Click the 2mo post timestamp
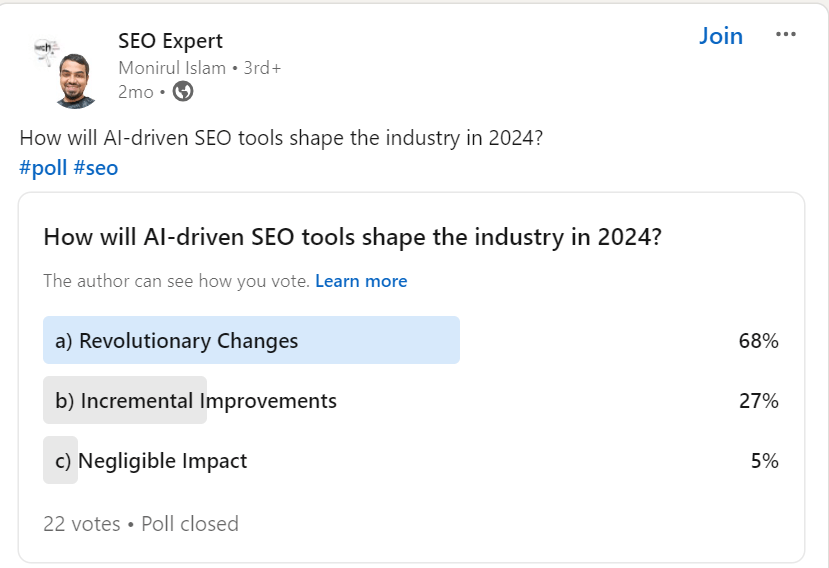This screenshot has height=568, width=829. click(x=135, y=92)
